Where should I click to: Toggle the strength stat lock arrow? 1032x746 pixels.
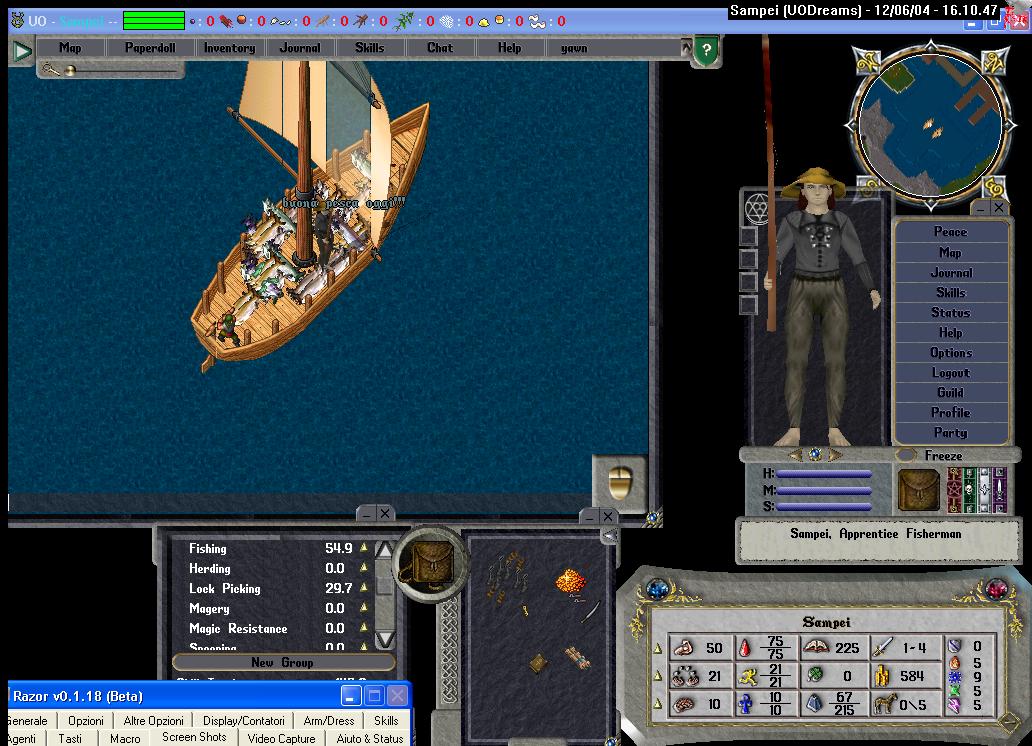[658, 648]
